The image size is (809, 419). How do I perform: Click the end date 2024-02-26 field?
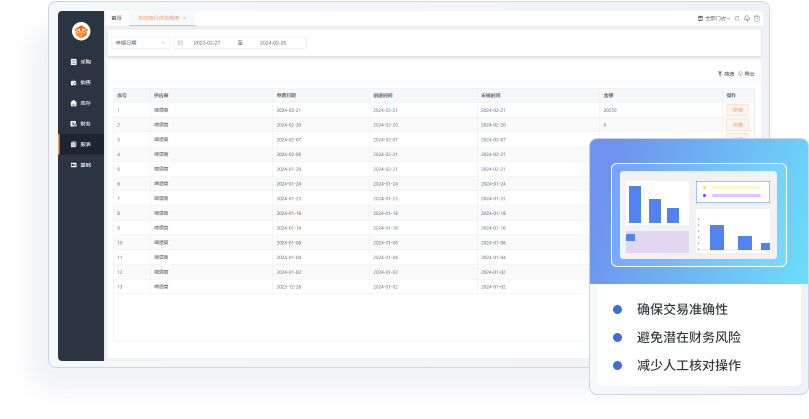pyautogui.click(x=273, y=43)
